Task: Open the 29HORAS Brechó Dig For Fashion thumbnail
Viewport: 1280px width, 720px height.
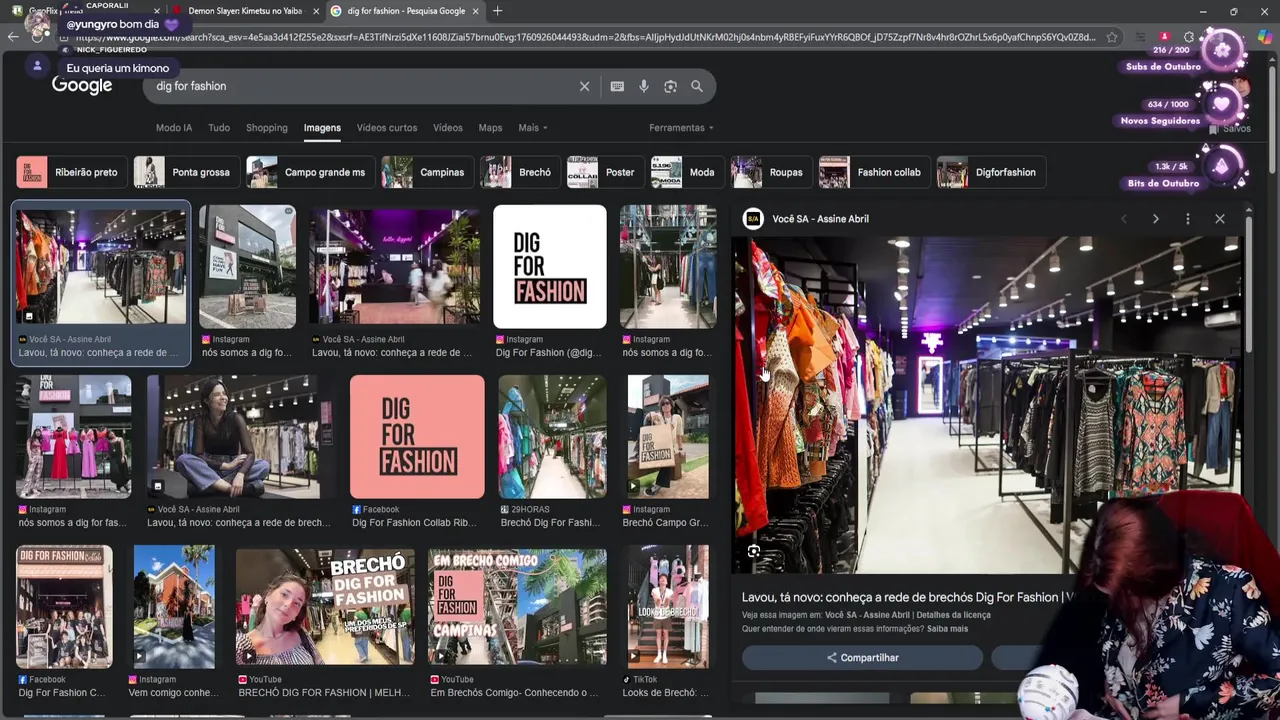Action: pos(553,437)
